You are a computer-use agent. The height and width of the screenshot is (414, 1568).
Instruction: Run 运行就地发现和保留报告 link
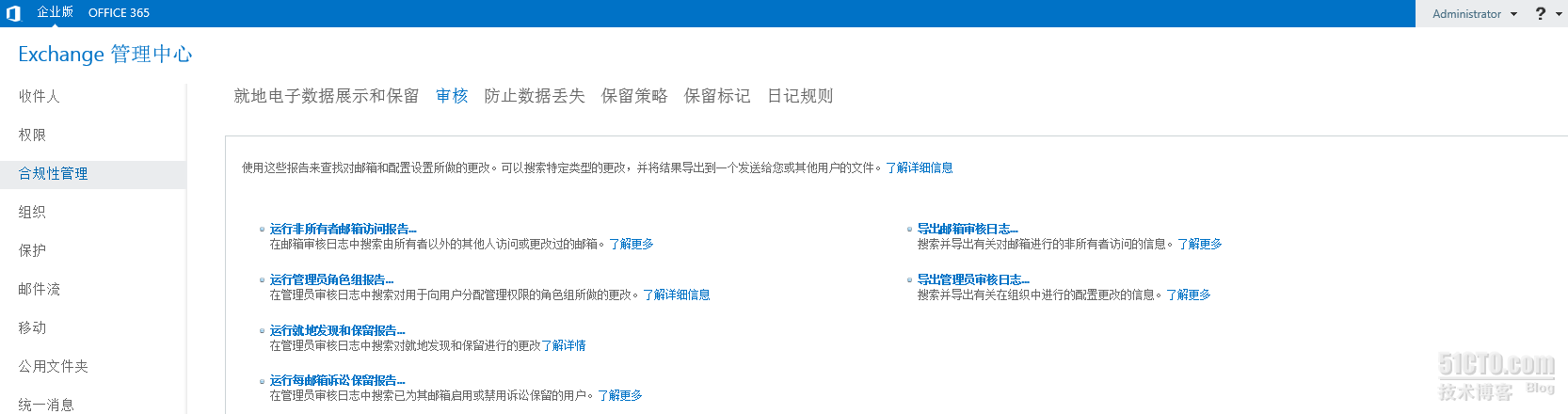pos(337,330)
